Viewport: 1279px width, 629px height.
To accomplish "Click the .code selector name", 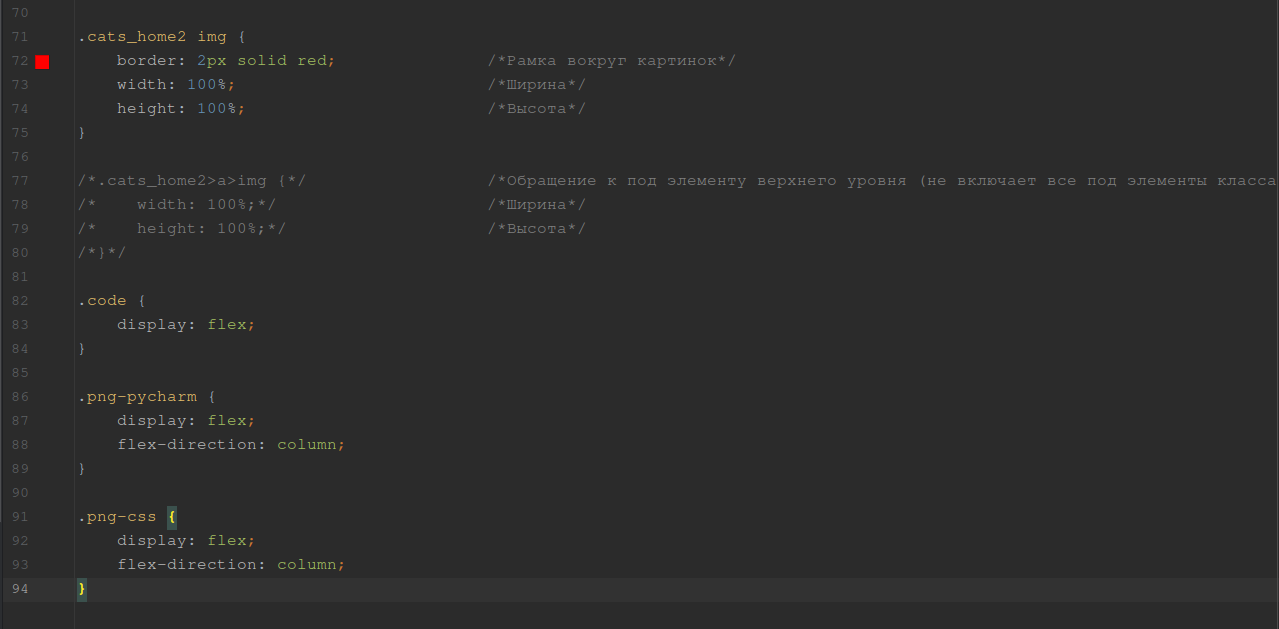I will [x=102, y=301].
